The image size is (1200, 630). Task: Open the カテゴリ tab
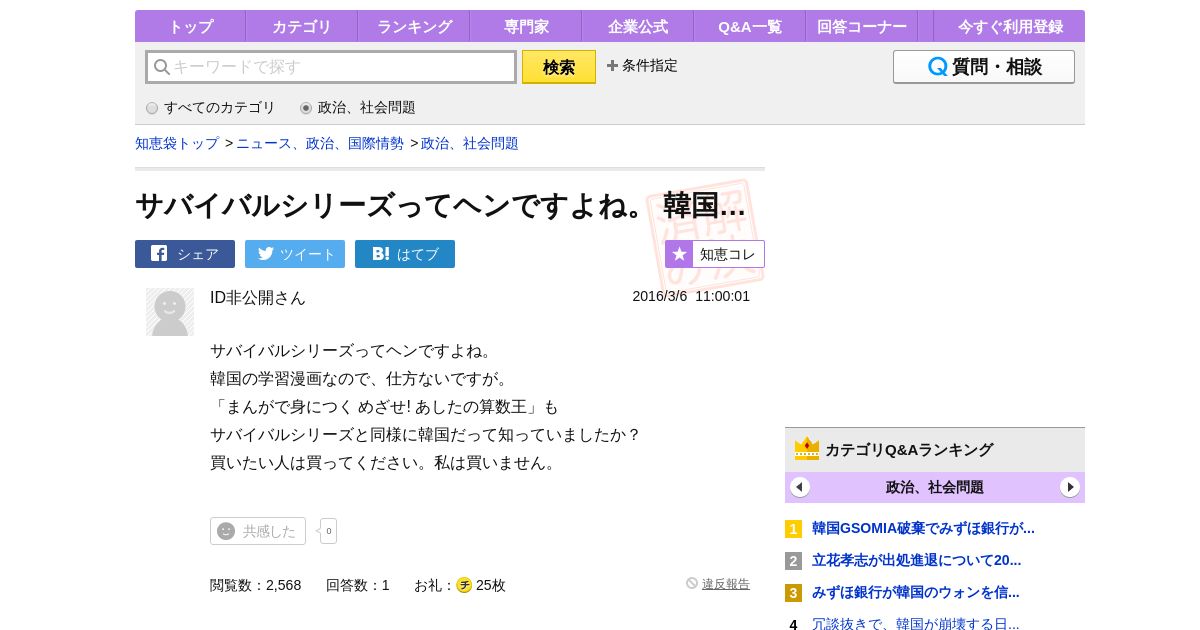(x=302, y=27)
